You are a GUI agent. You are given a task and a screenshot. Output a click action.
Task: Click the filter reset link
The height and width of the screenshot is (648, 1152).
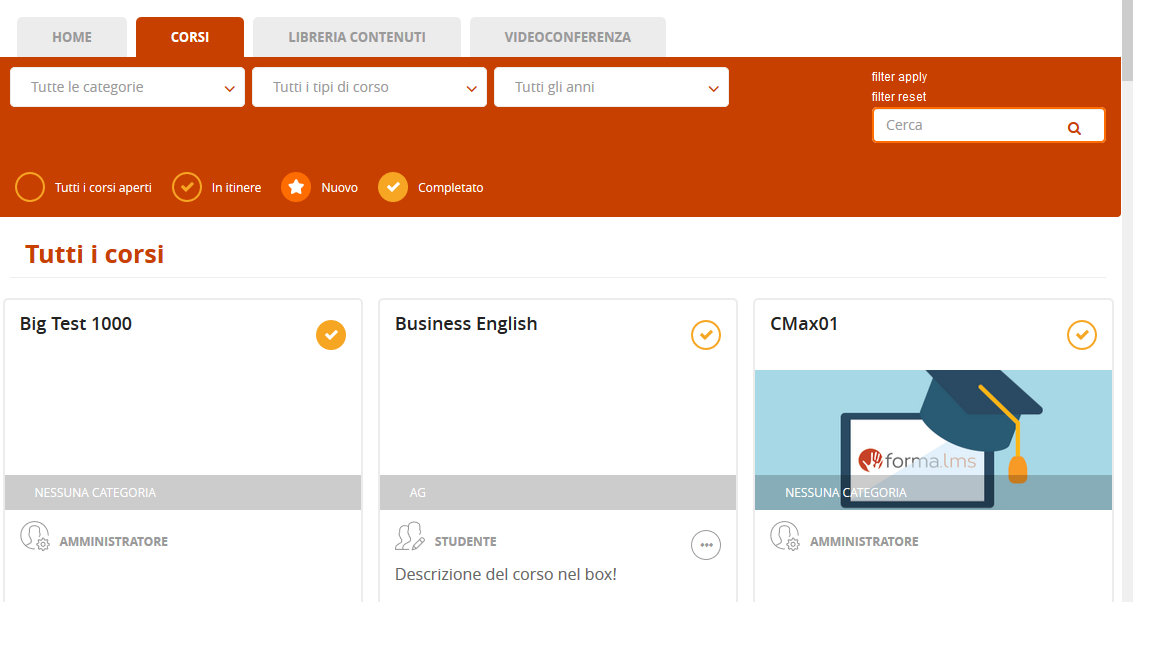pos(899,97)
